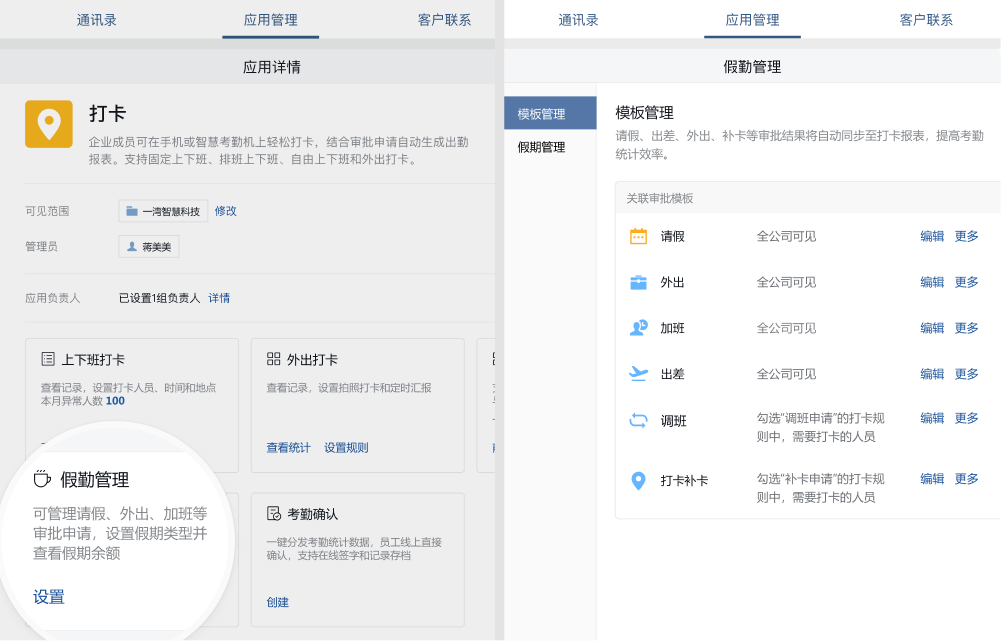The width and height of the screenshot is (1002, 641).
Task: Click 编辑 in the 打卡补卡 row
Action: [932, 479]
